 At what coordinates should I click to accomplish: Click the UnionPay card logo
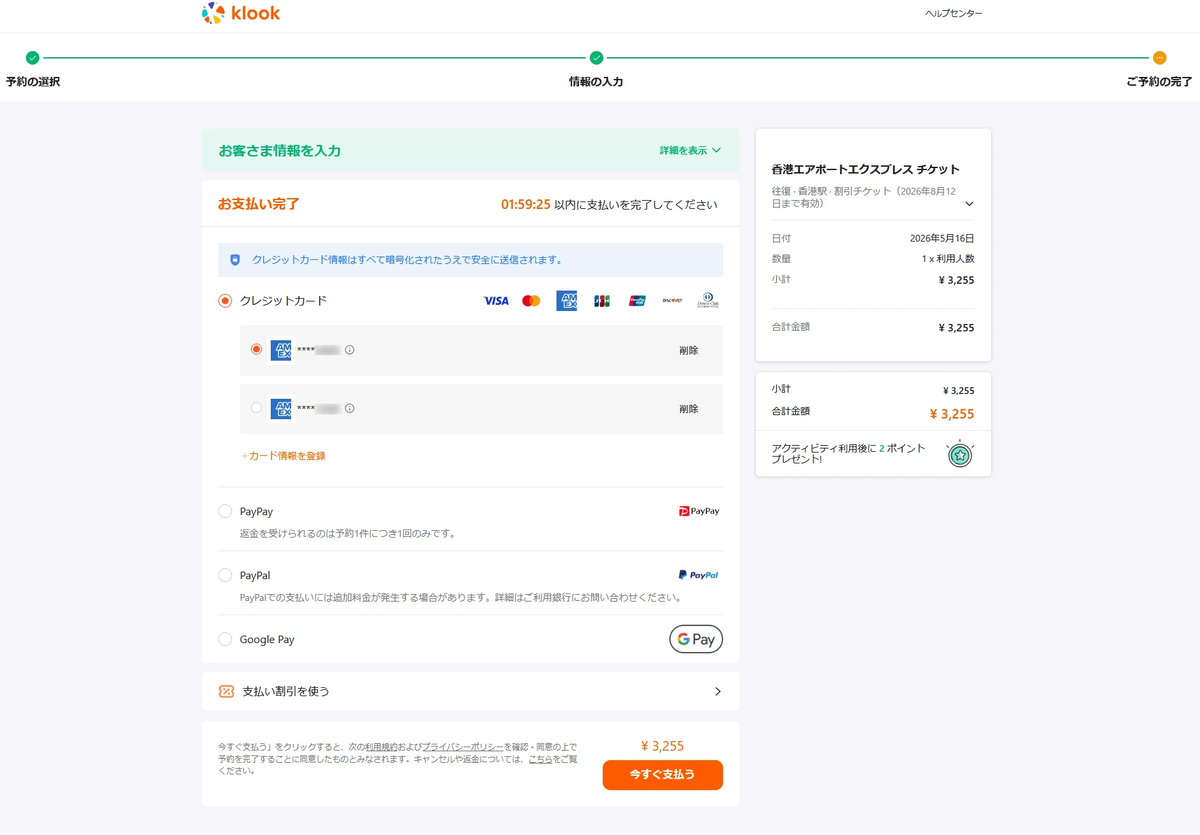tap(637, 301)
